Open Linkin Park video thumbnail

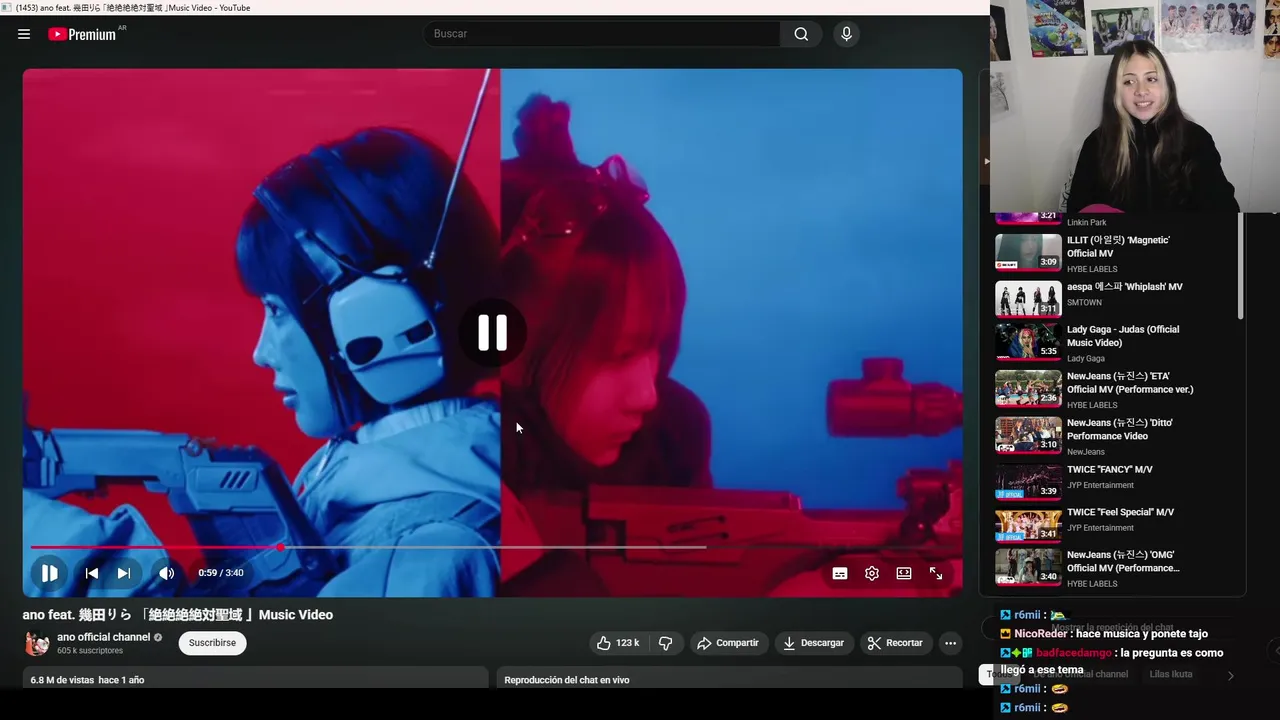click(1028, 217)
